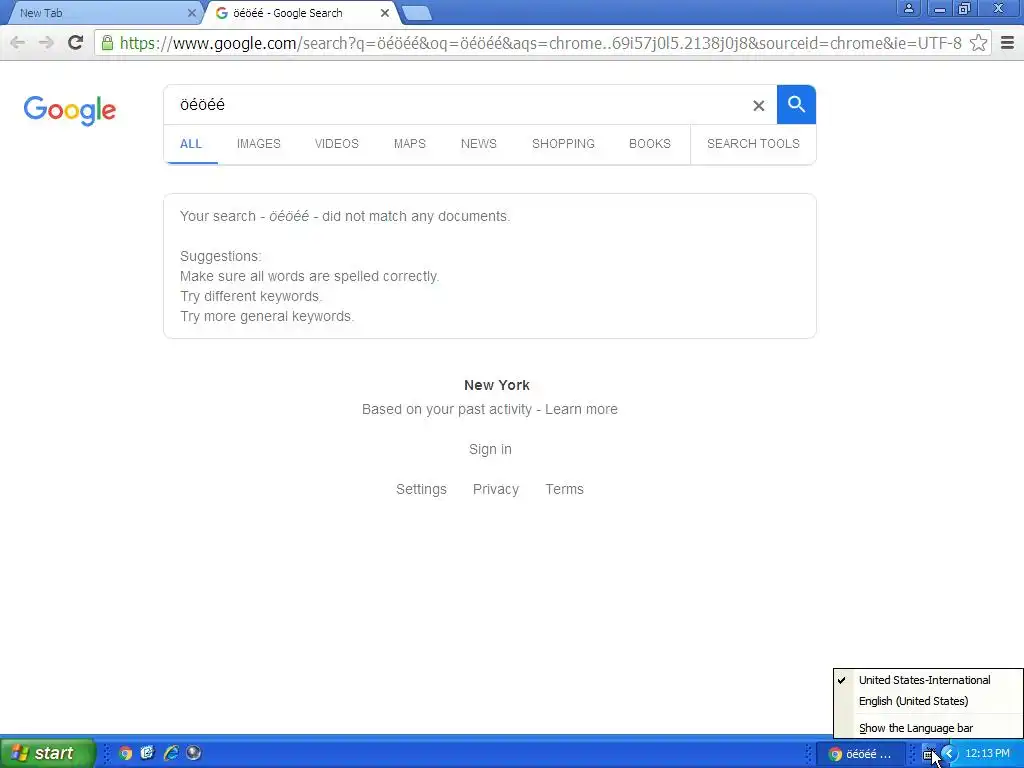Image resolution: width=1024 pixels, height=768 pixels.
Task: Open a new tab with the new-tab button
Action: pos(416,13)
